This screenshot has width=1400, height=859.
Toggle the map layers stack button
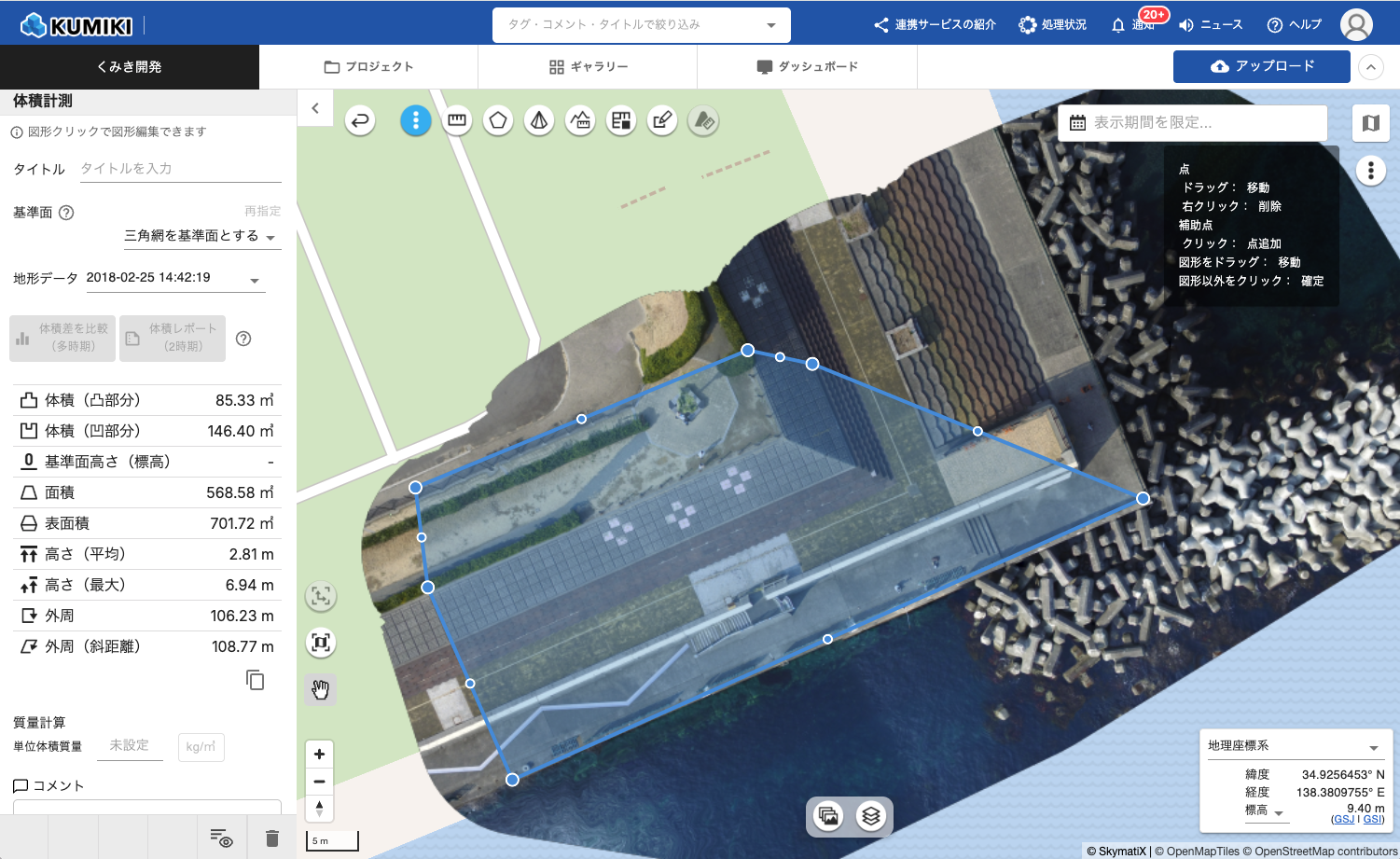[x=870, y=816]
